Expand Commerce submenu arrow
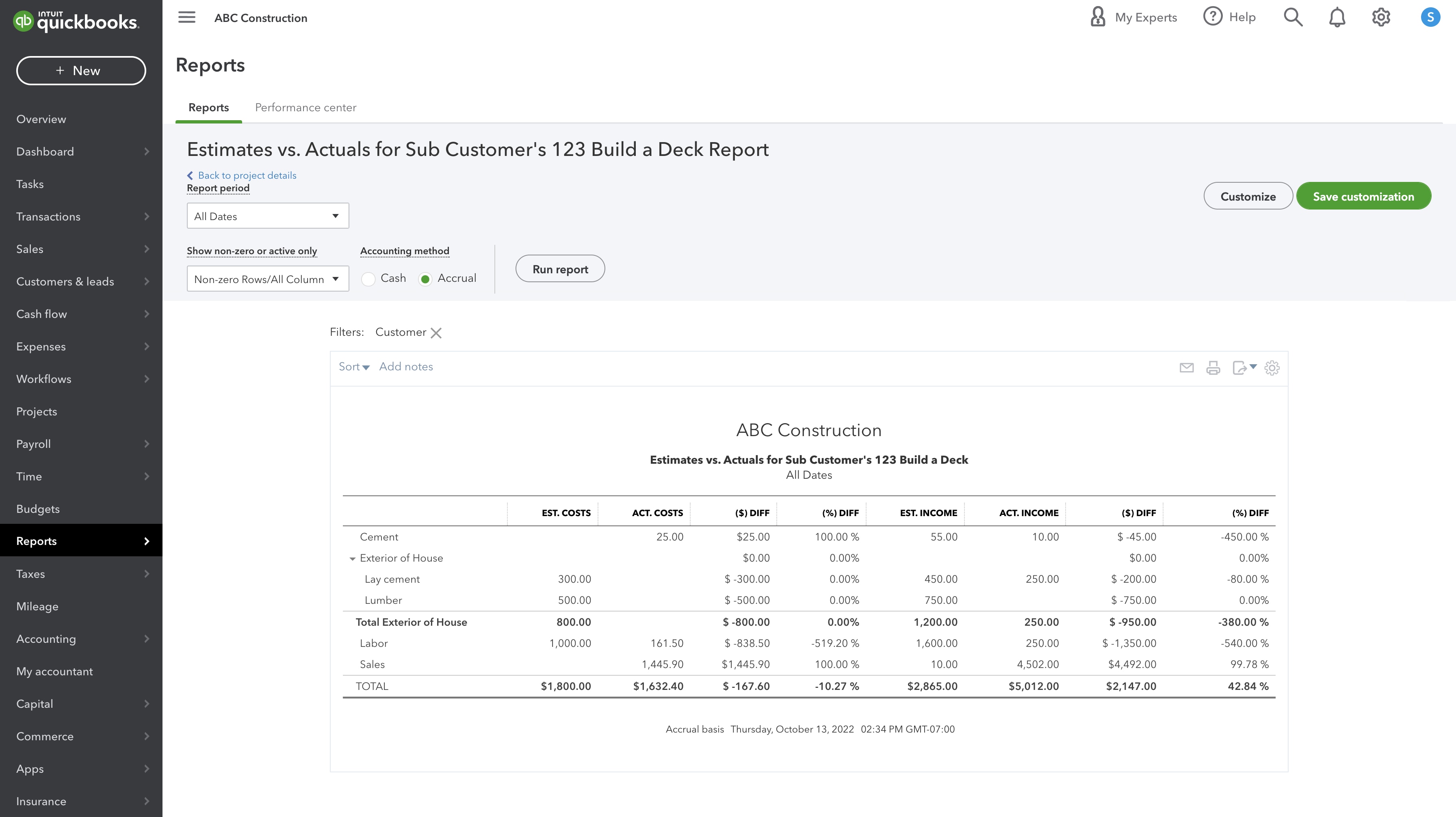 (147, 736)
